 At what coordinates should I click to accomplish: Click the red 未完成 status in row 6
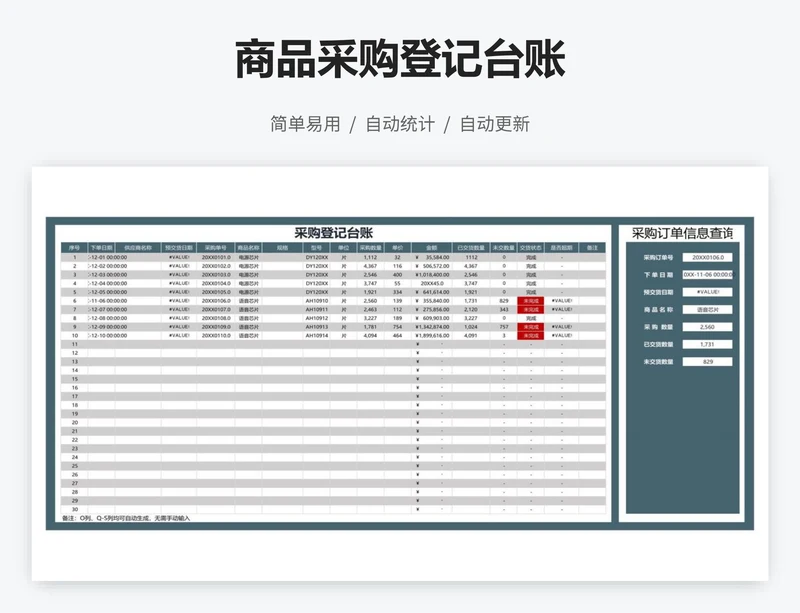[531, 301]
